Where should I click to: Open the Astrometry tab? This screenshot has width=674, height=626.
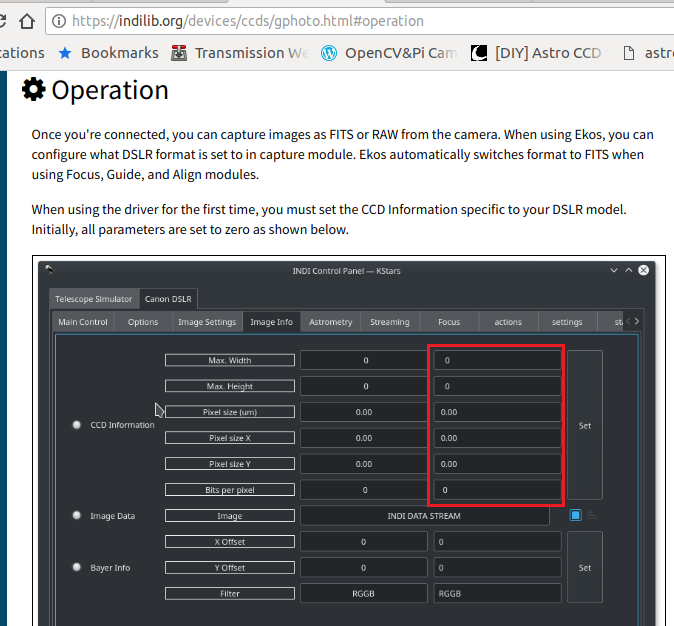(331, 322)
